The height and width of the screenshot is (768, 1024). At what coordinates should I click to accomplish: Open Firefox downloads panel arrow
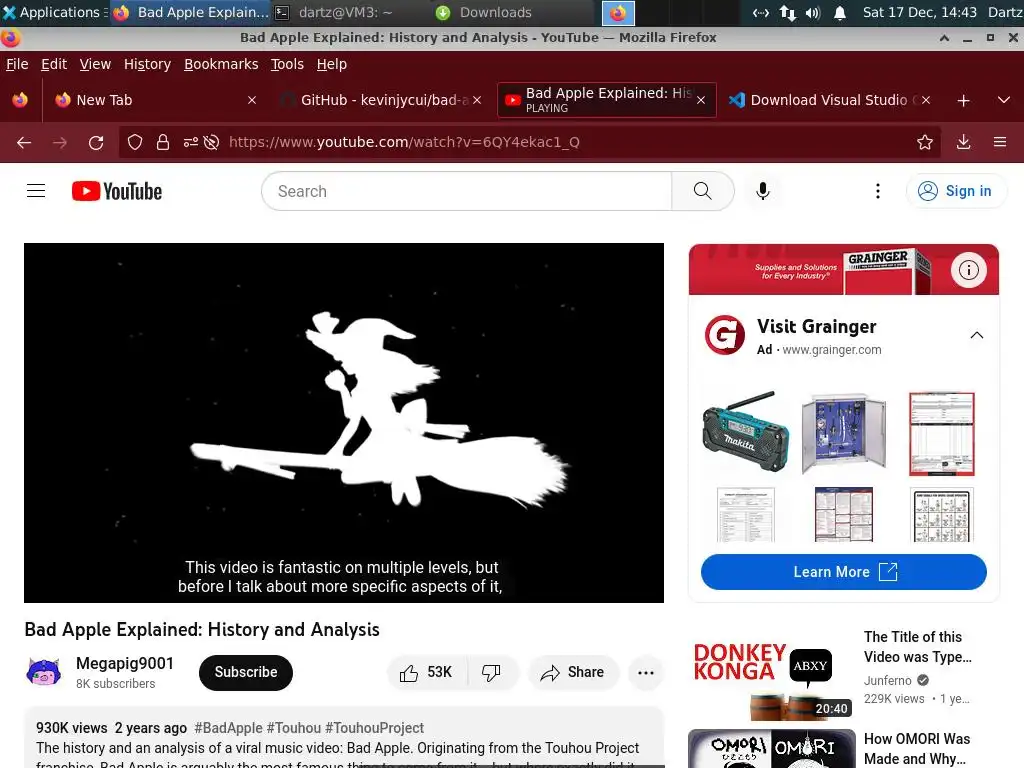click(963, 142)
